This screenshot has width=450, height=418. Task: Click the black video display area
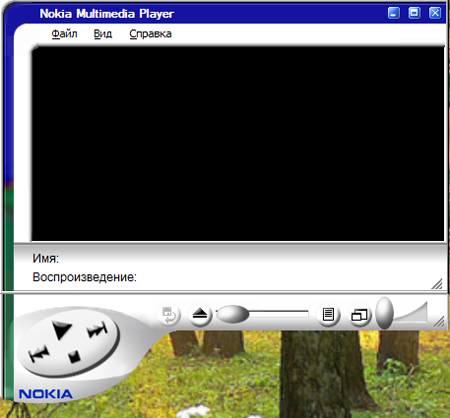238,144
